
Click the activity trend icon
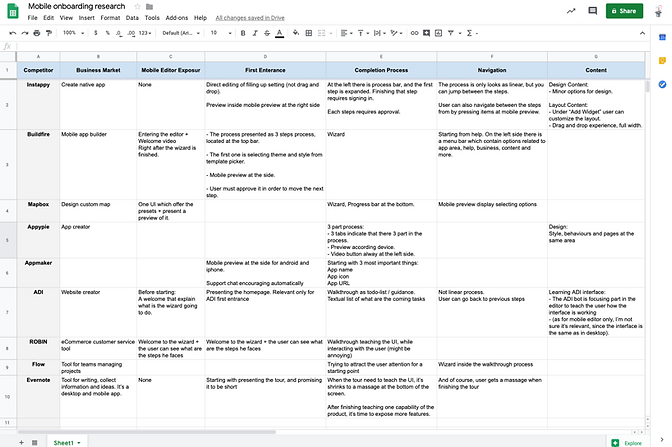click(571, 11)
